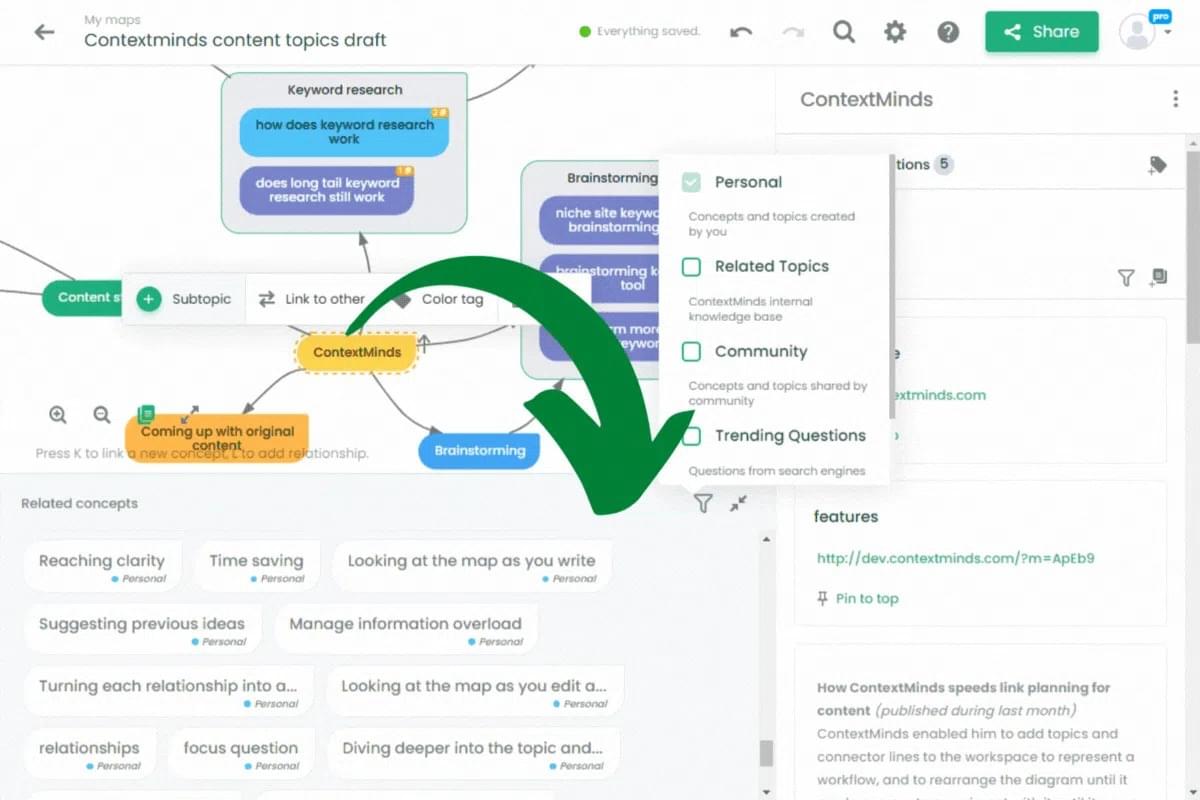Viewport: 1200px width, 800px height.
Task: Select Link to other option
Action: (x=311, y=299)
